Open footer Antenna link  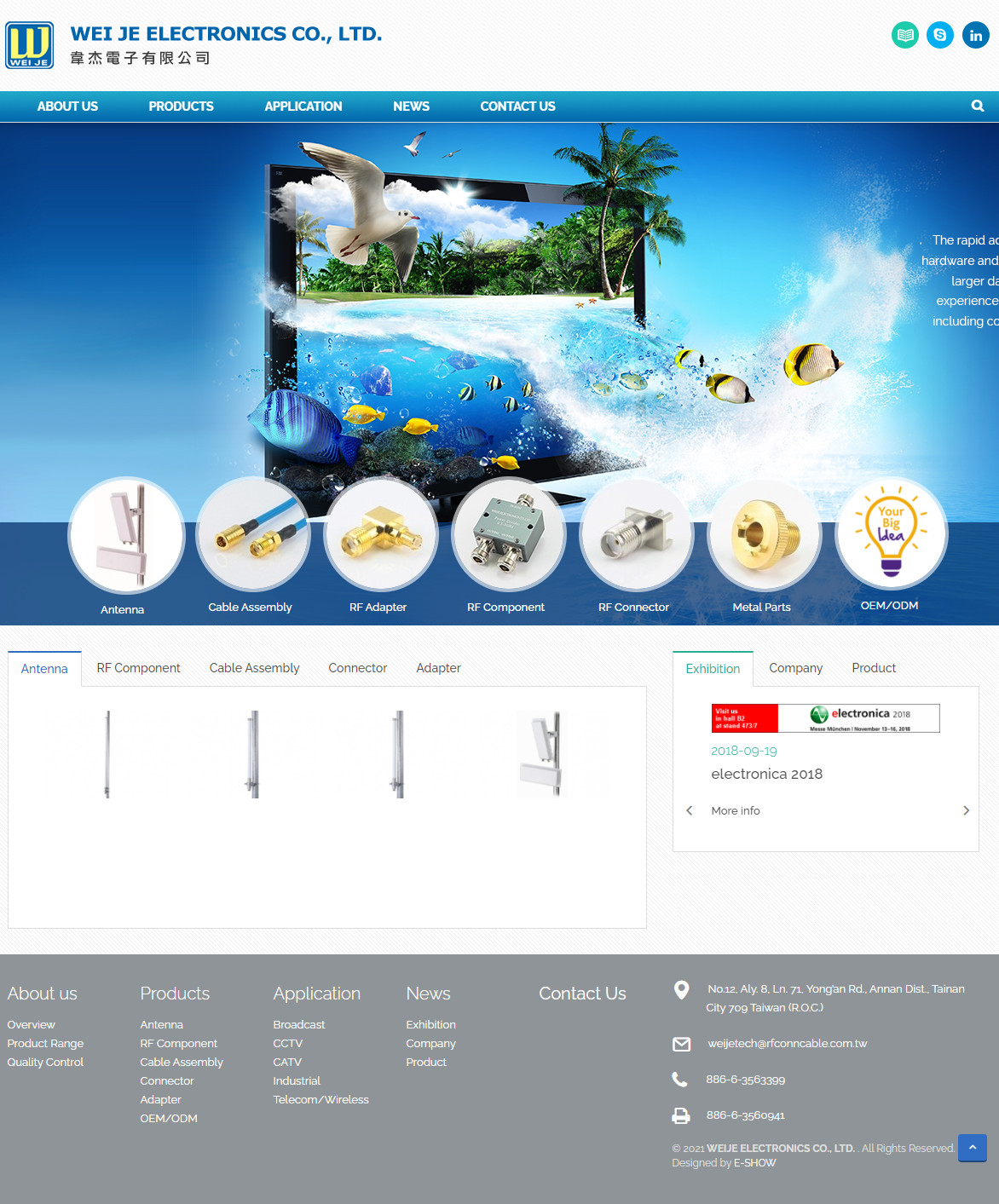pyautogui.click(x=161, y=1025)
